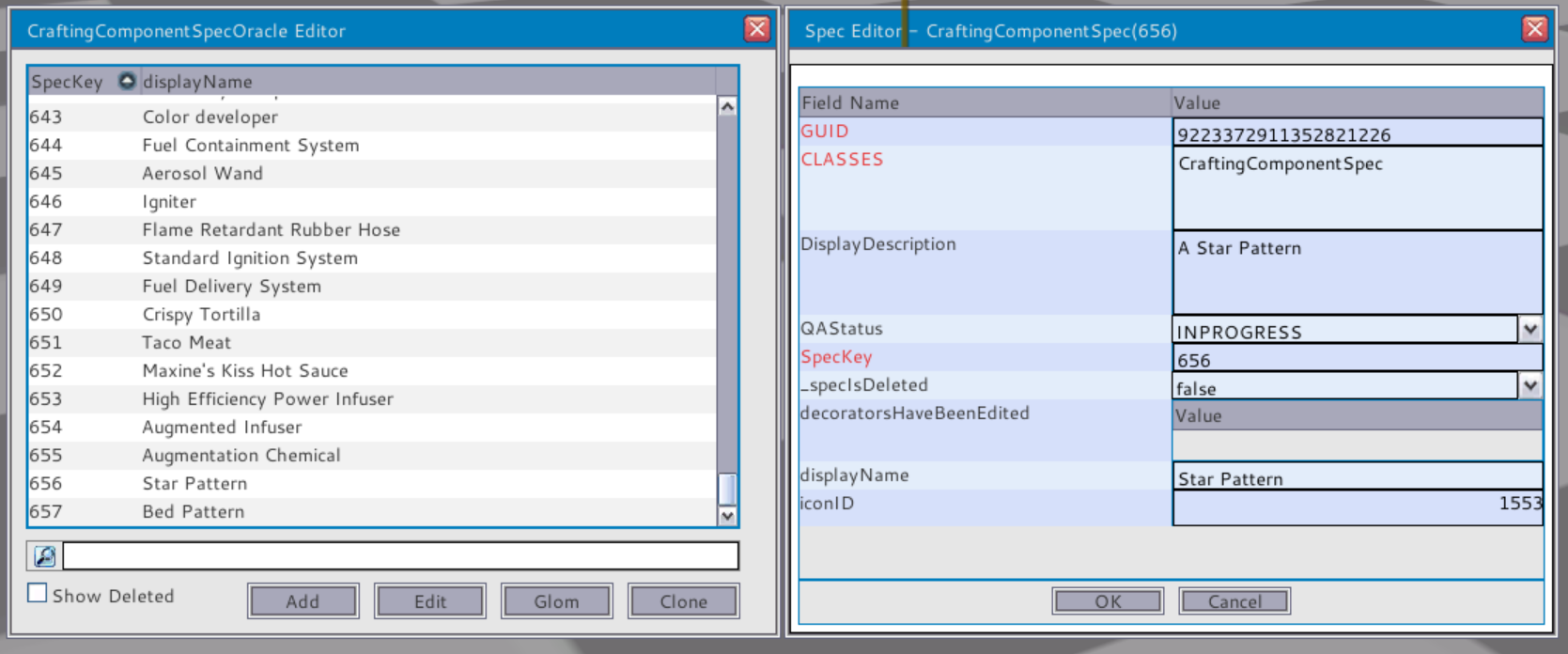Click the search magnifier icon
Image resolution: width=1568 pixels, height=654 pixels.
(x=44, y=556)
